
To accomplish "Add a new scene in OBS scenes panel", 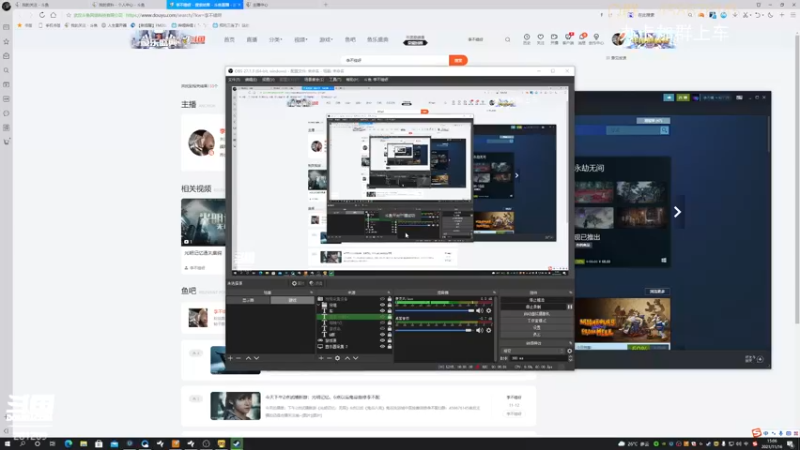I will click(230, 358).
